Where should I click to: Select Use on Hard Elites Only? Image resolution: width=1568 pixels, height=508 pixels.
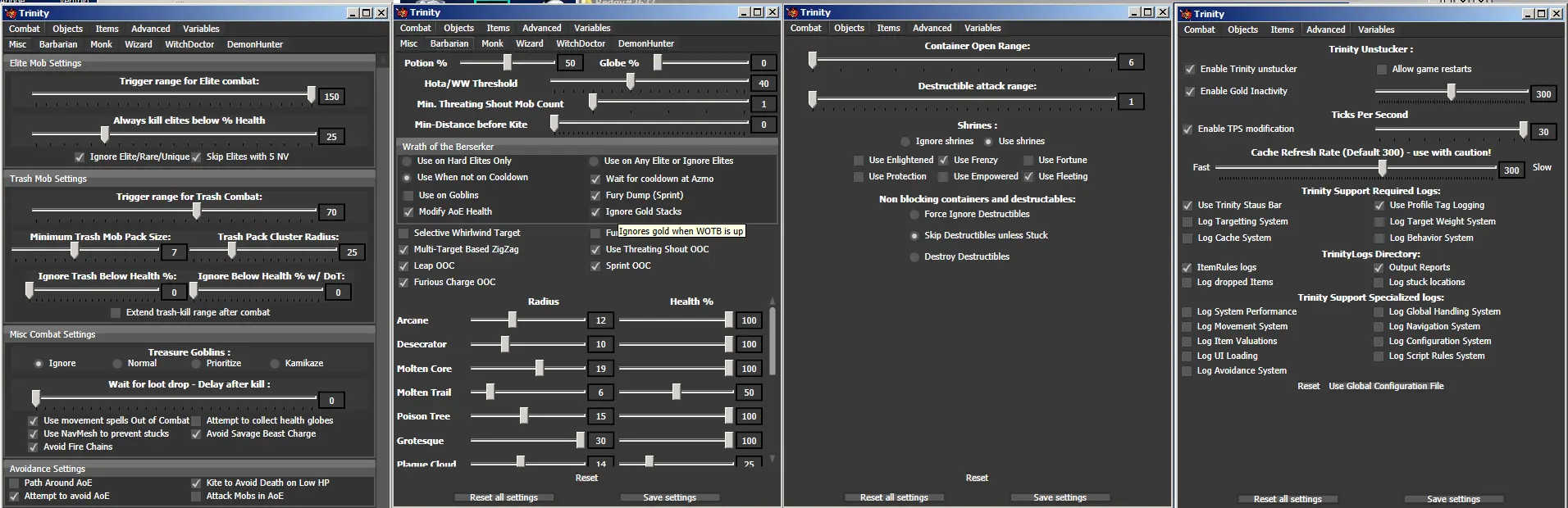tap(407, 161)
